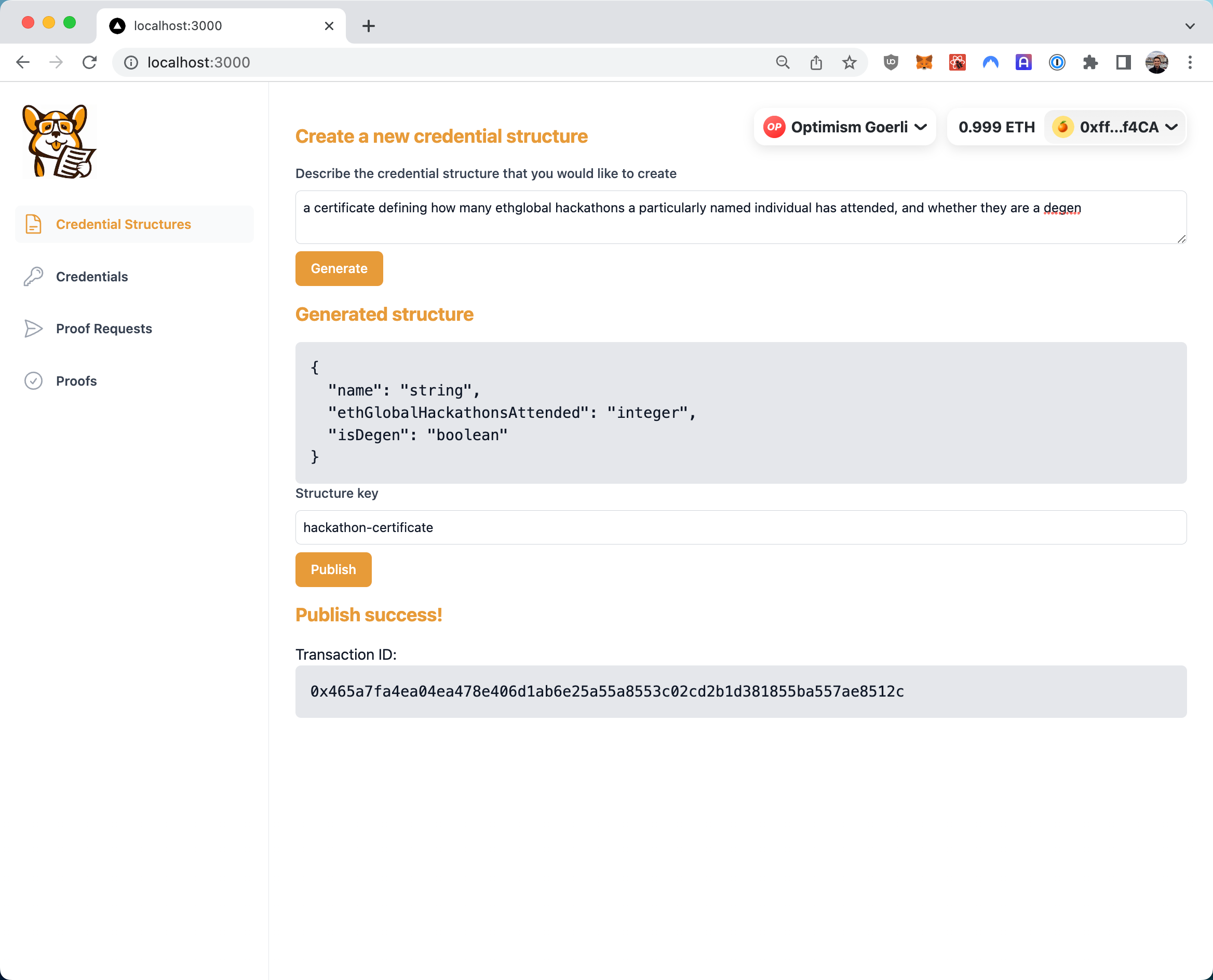The width and height of the screenshot is (1213, 980).
Task: Click the transaction ID text field
Action: click(741, 691)
